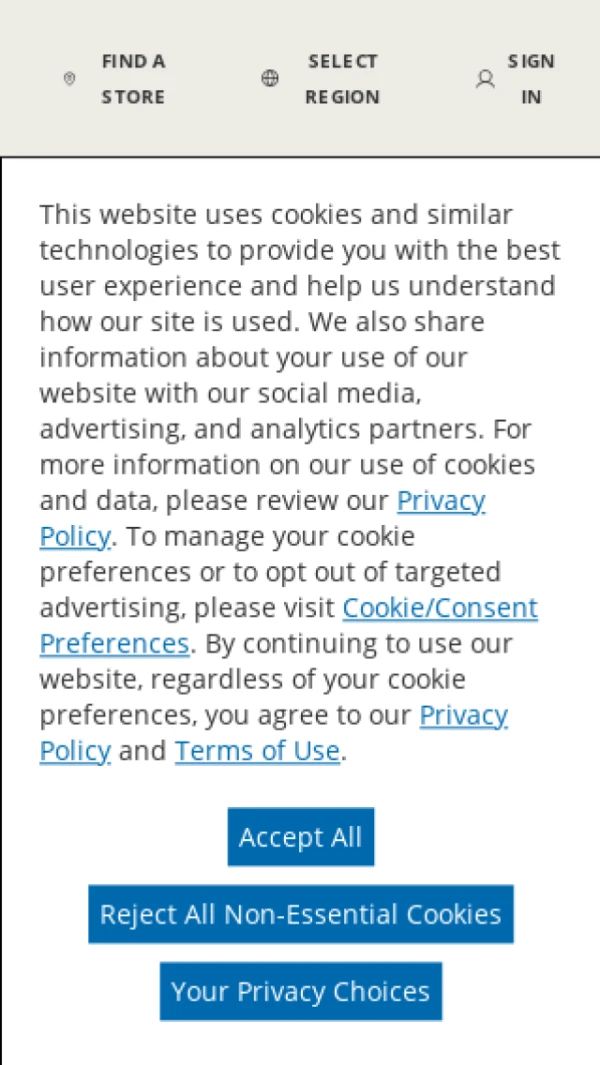Click the cookie notice opening sentence text

click(276, 214)
